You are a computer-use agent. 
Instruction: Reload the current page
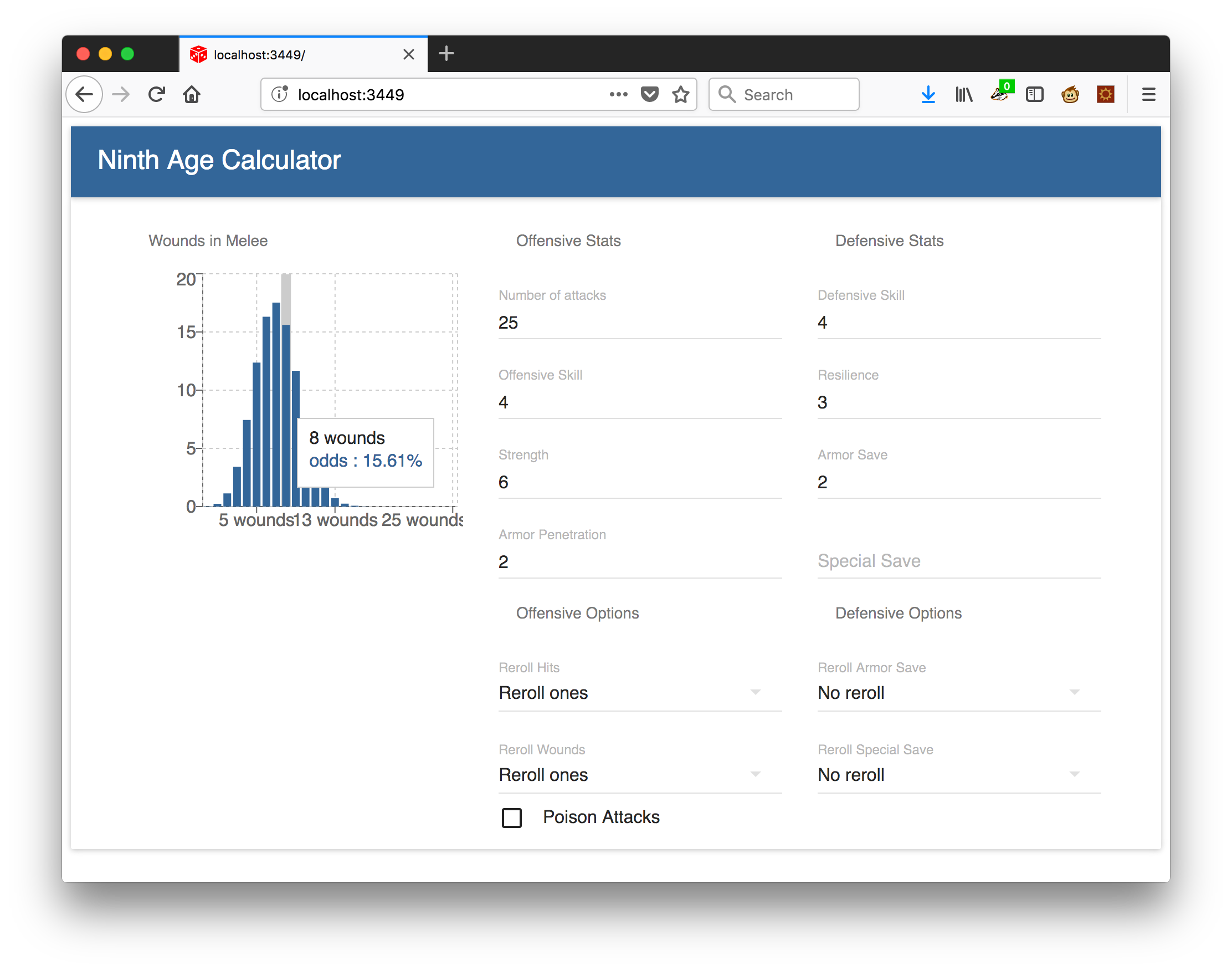[x=156, y=94]
